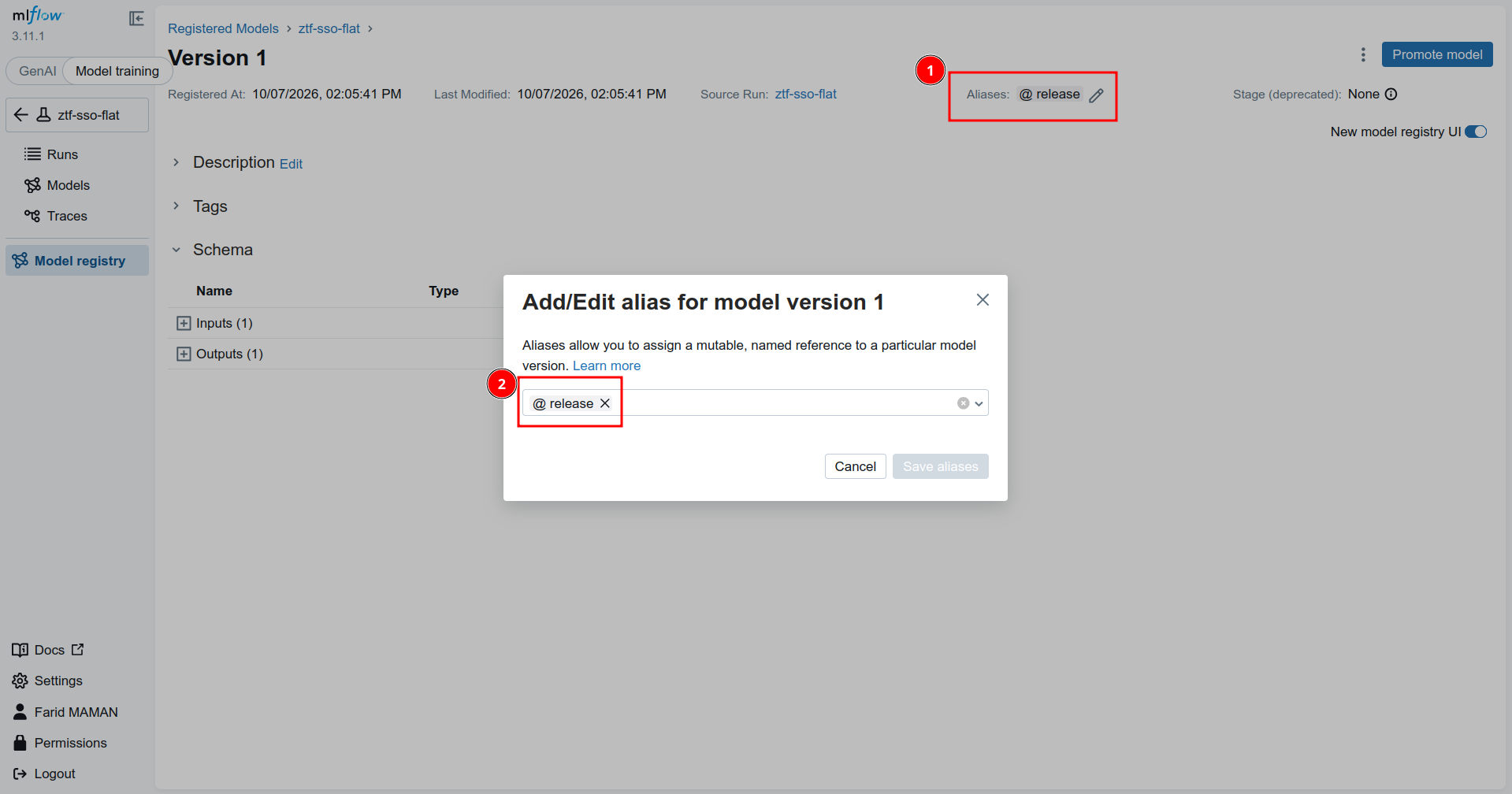The image size is (1512, 794).
Task: Click the mlflow logo
Action: tap(37, 15)
